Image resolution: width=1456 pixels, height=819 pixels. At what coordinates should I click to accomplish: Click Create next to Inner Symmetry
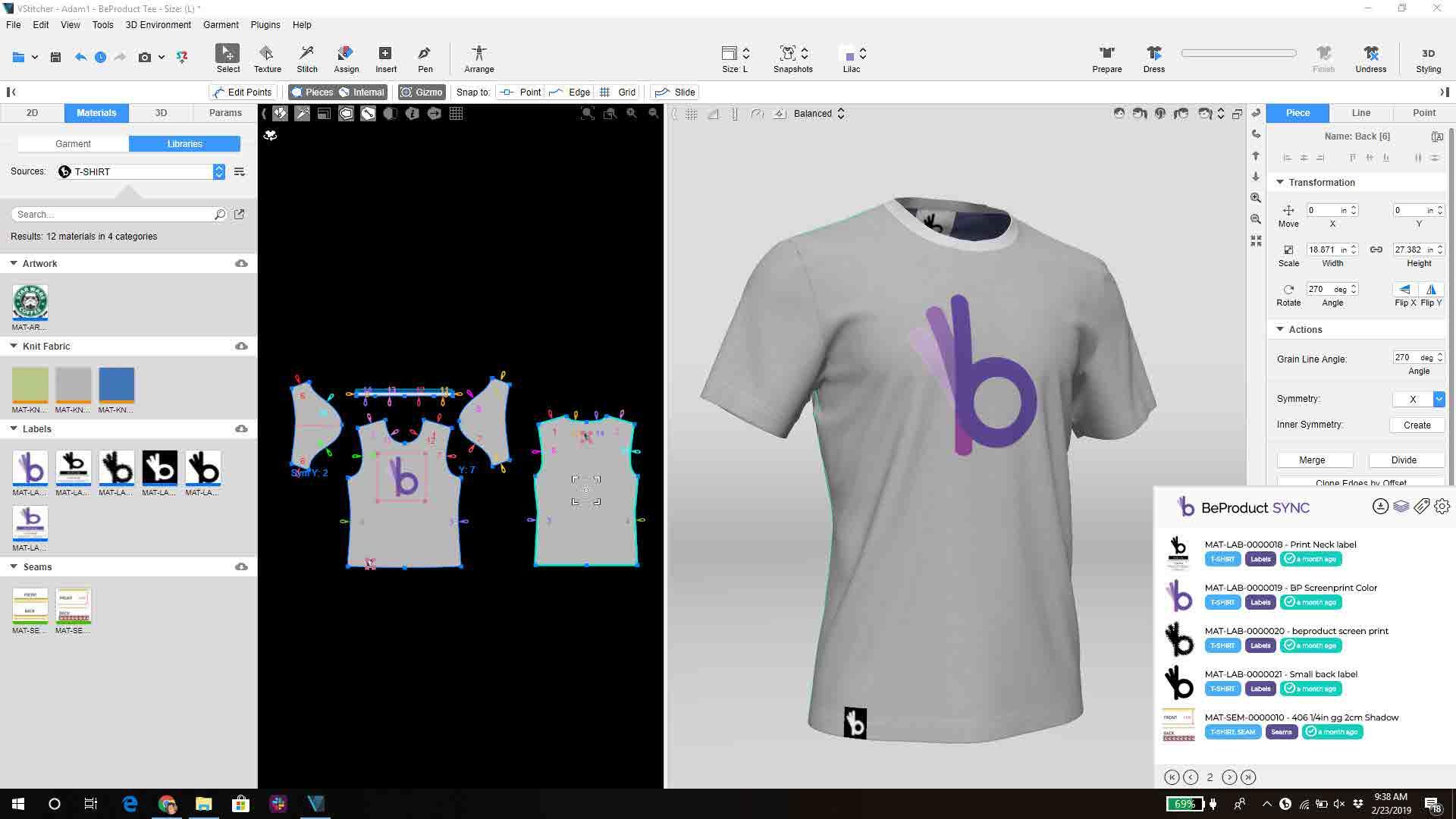tap(1417, 425)
